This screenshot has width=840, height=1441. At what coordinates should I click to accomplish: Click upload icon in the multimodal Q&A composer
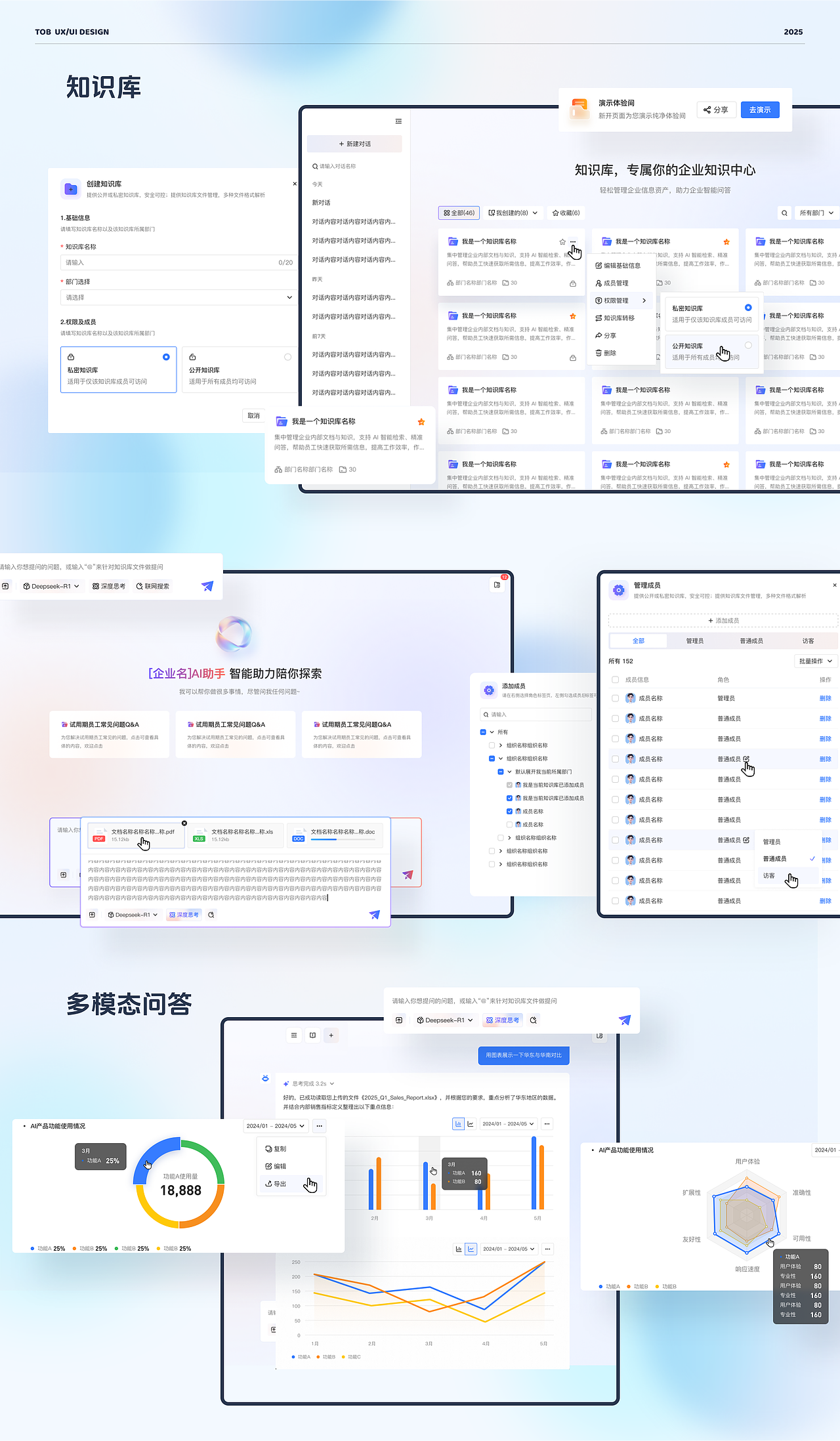(x=399, y=1020)
